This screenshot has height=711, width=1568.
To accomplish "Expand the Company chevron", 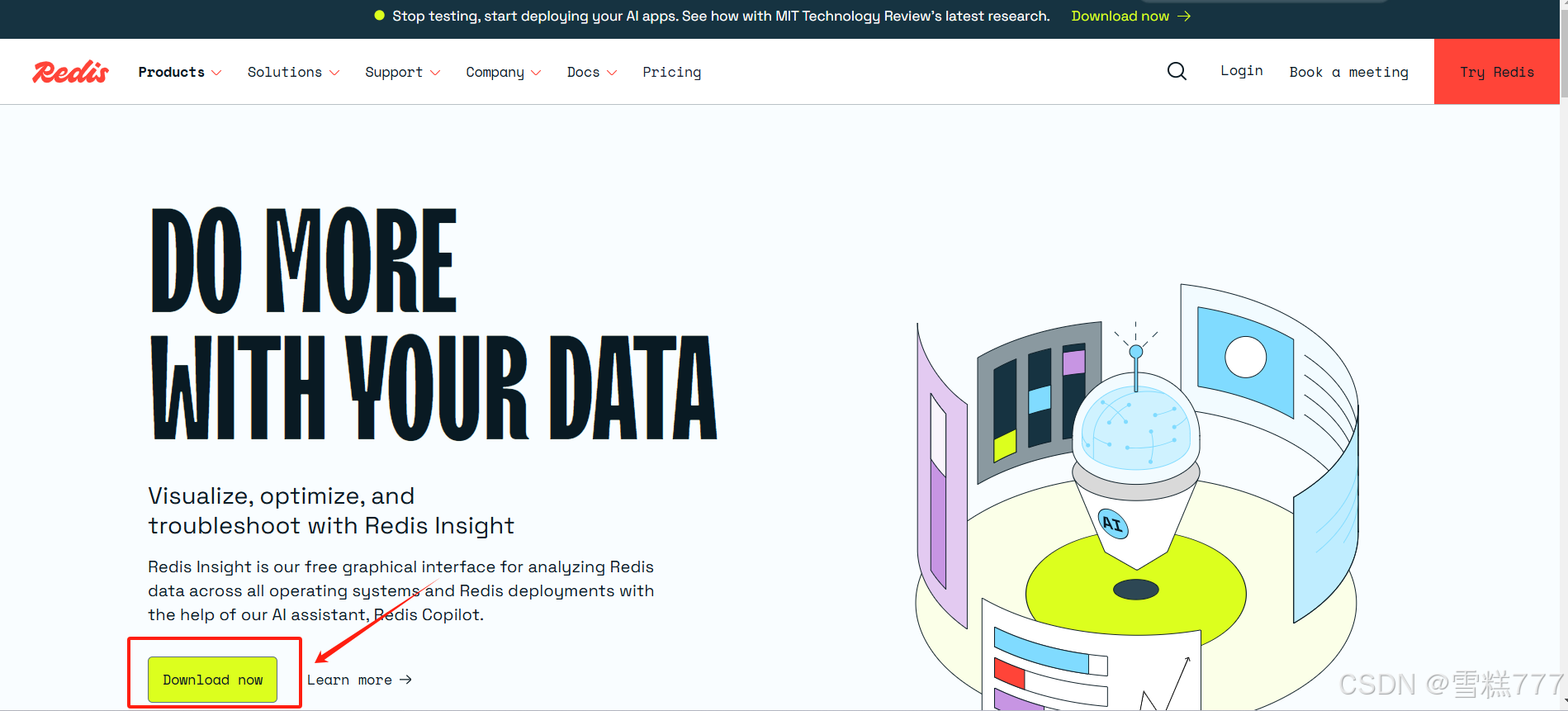I will pyautogui.click(x=536, y=73).
